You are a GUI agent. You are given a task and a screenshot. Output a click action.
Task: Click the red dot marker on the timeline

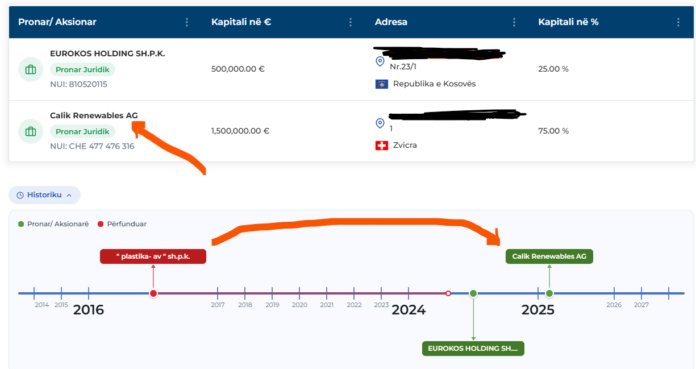click(153, 294)
